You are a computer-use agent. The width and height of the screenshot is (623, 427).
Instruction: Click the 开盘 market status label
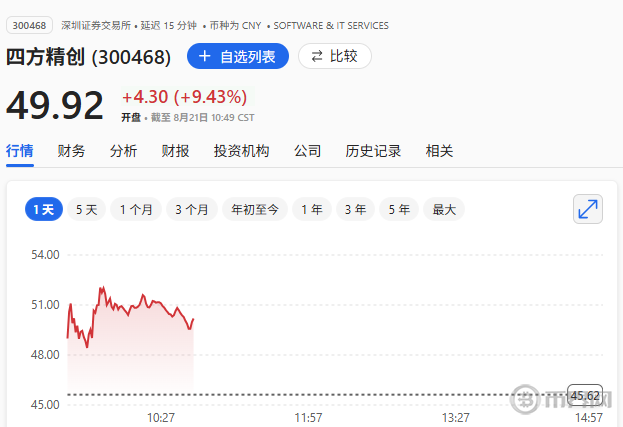pos(131,118)
